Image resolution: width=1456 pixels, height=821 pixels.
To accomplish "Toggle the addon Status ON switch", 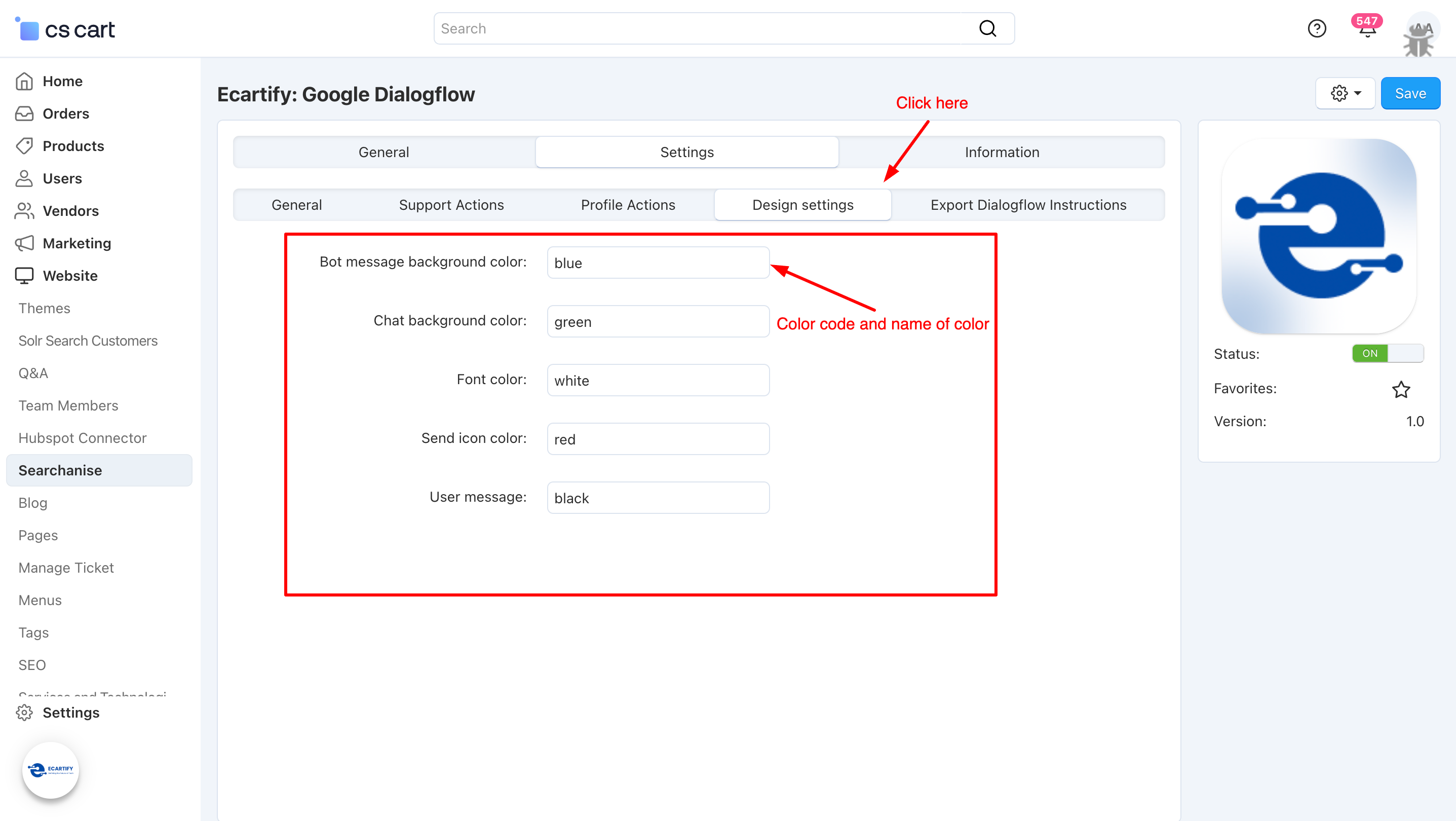I will click(x=1387, y=353).
